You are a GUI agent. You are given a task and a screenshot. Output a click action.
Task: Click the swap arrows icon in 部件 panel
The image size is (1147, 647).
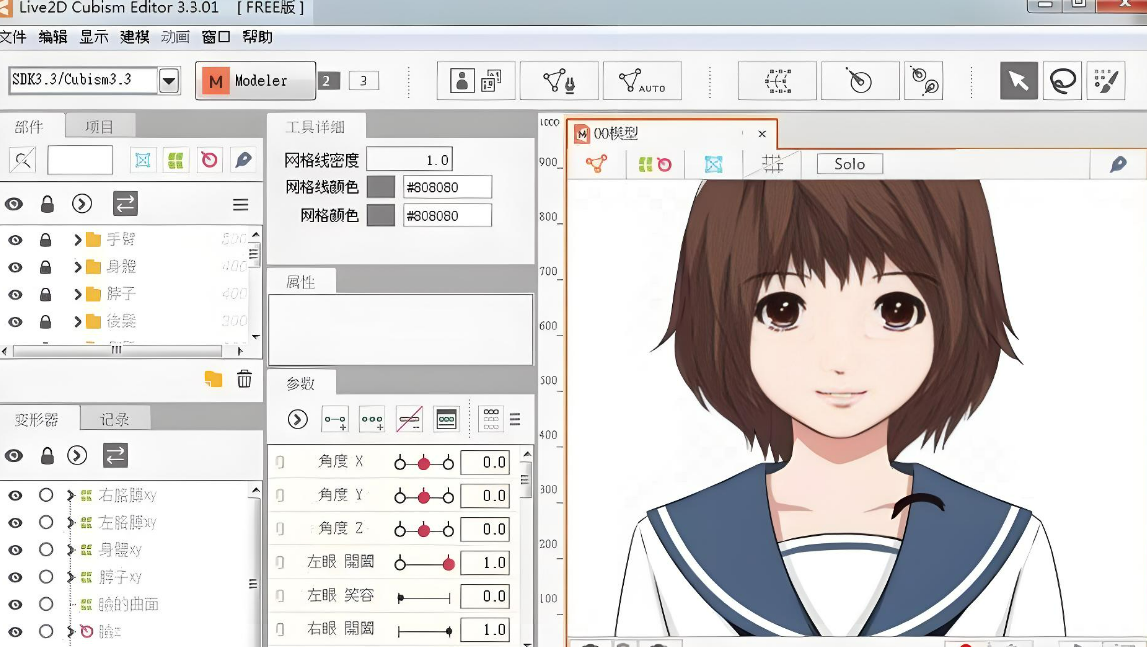tap(125, 203)
